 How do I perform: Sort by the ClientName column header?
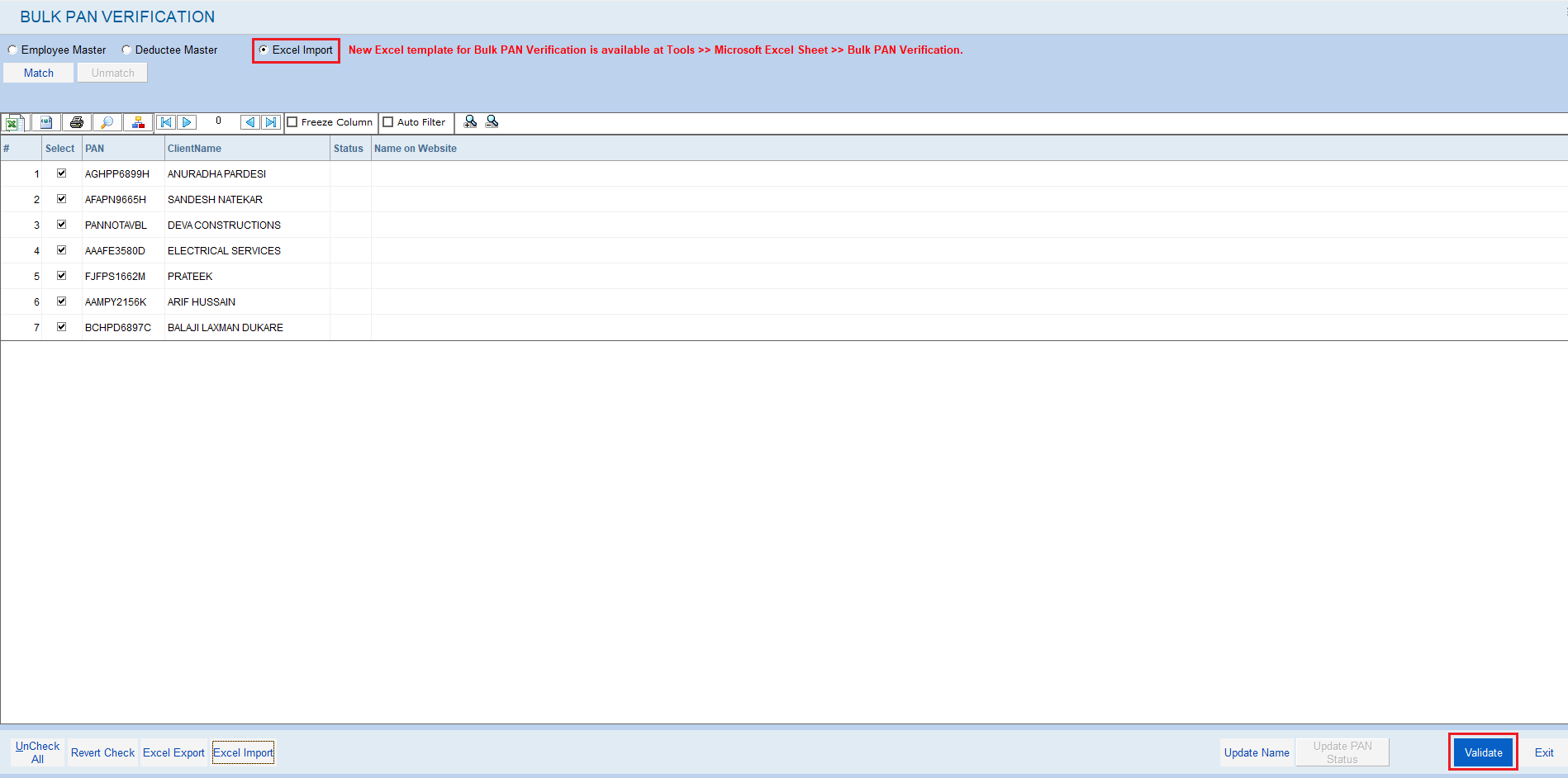tap(247, 149)
